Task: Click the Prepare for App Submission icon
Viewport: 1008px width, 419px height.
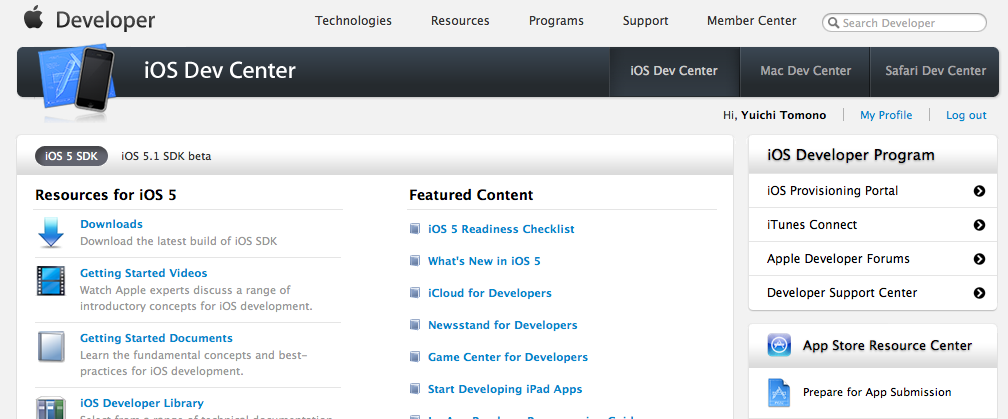Action: pyautogui.click(x=780, y=392)
